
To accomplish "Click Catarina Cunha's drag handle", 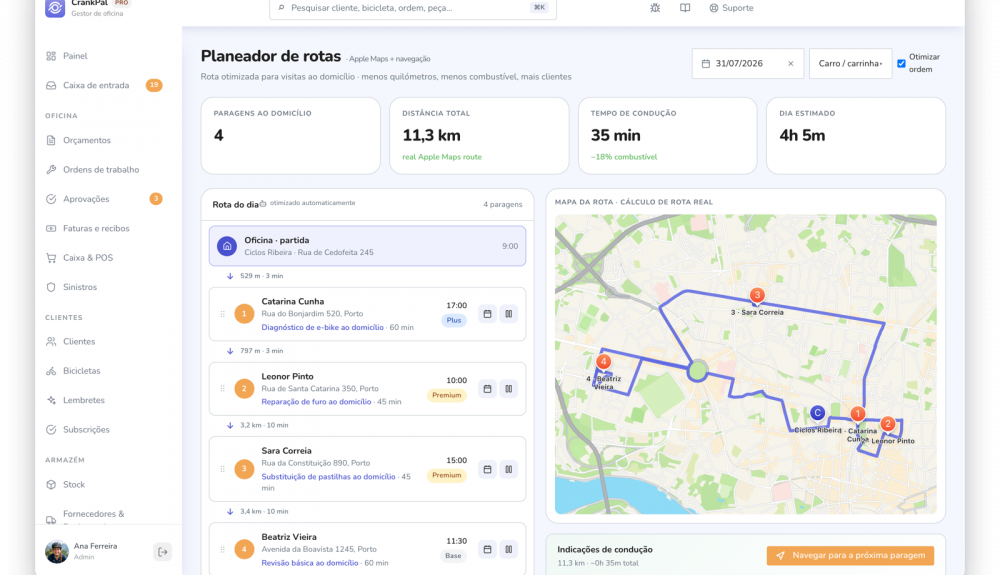I will [223, 314].
